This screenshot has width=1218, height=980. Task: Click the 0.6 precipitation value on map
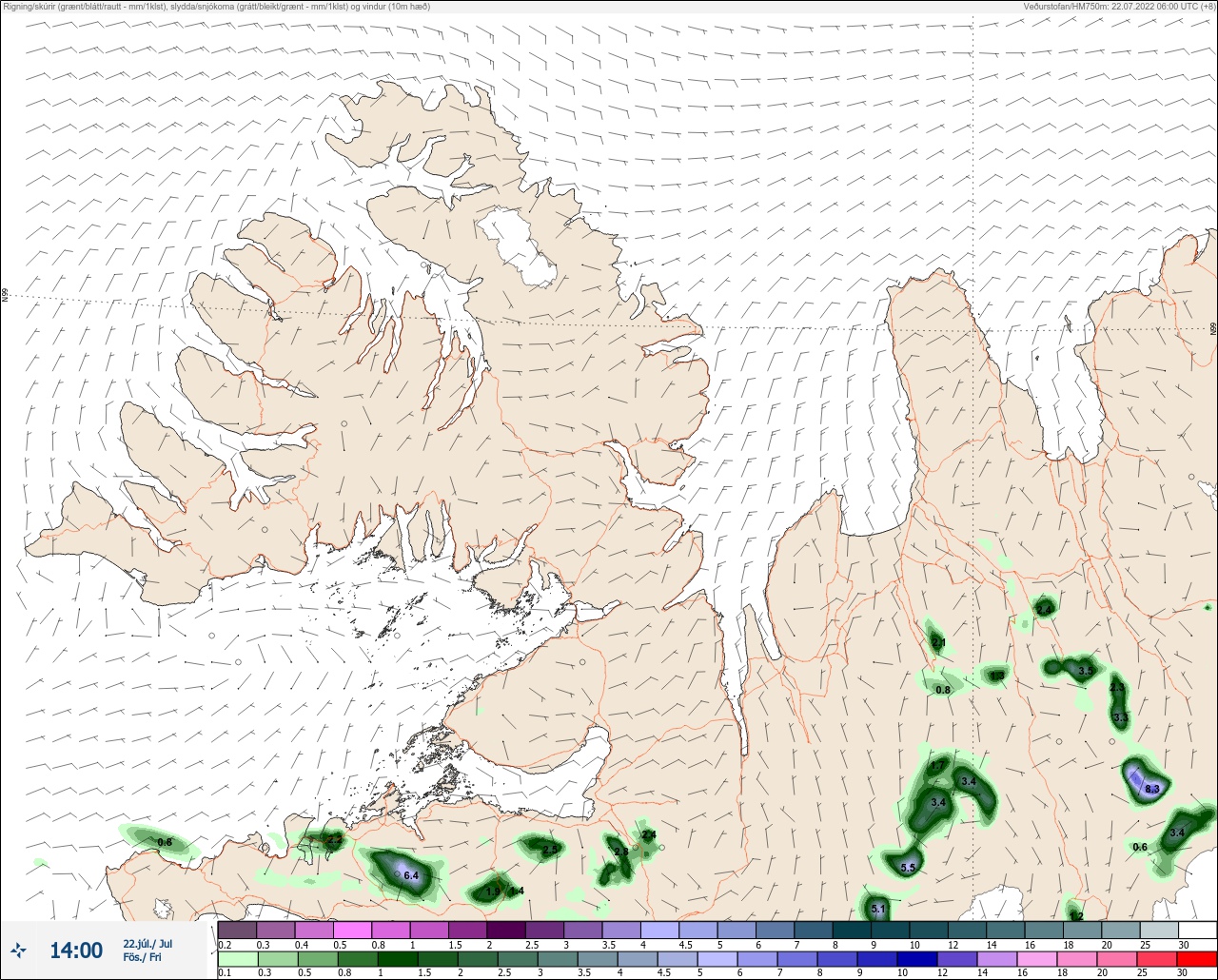[x=1140, y=847]
